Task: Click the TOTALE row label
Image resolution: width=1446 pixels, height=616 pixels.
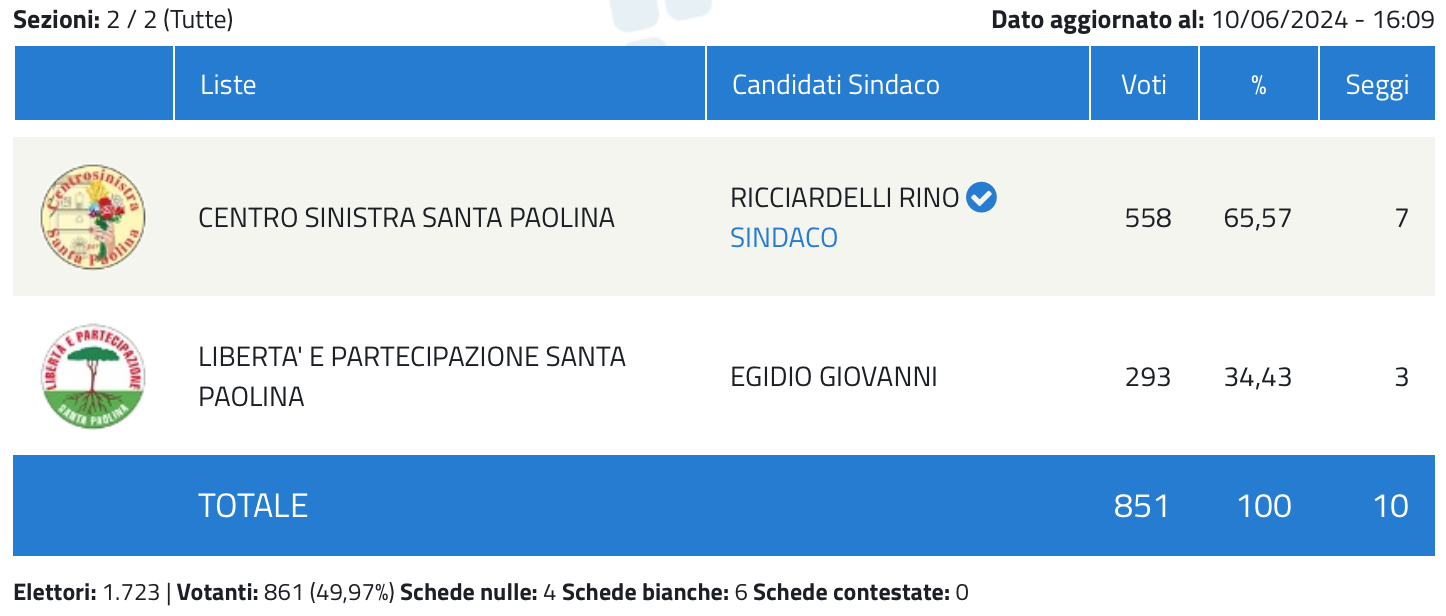Action: coord(253,506)
